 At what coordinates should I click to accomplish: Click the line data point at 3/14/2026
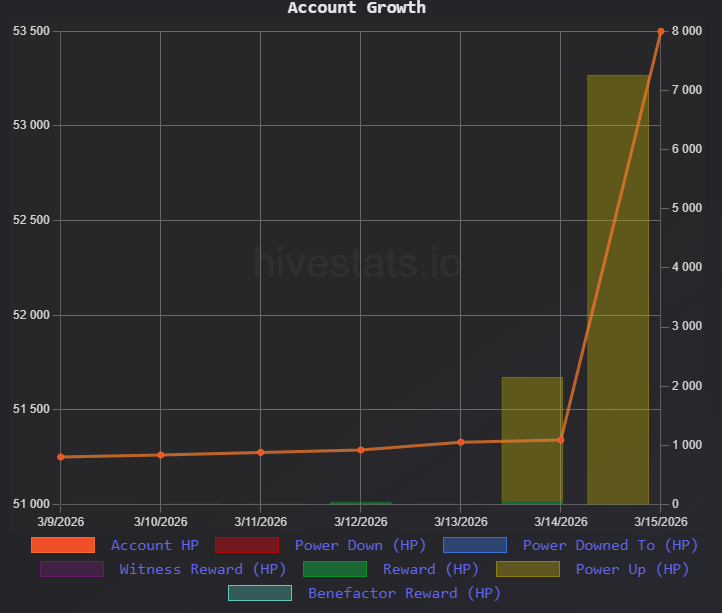[x=560, y=440]
